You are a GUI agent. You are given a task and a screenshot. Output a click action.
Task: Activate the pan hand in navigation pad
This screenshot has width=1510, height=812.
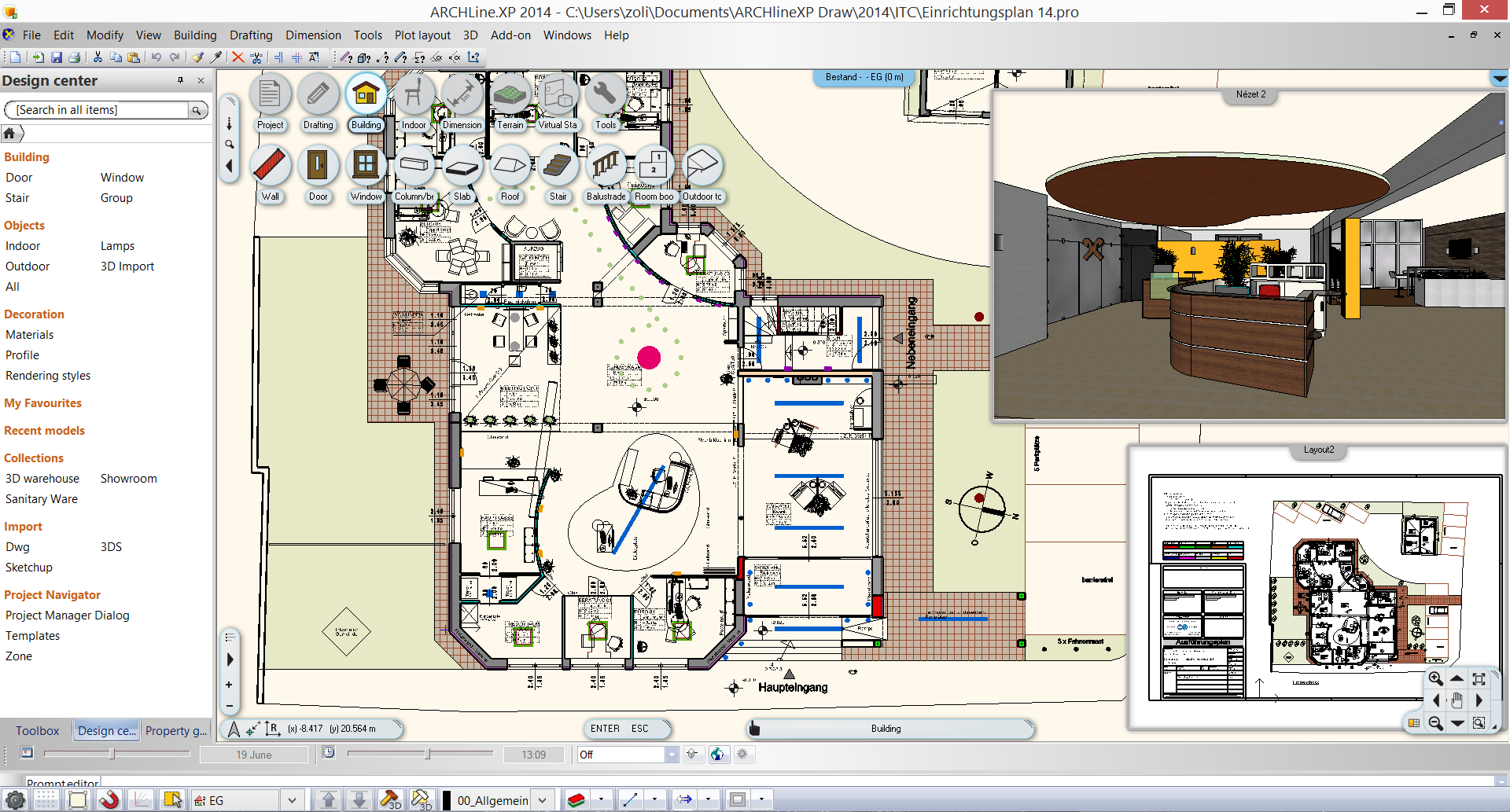tap(1457, 700)
